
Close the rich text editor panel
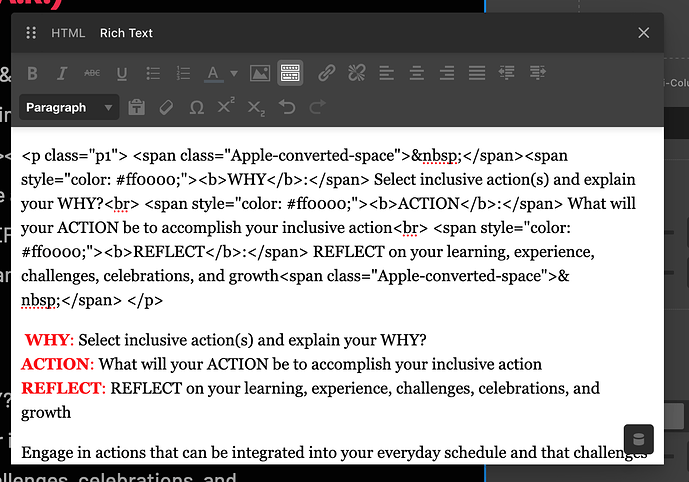point(644,33)
